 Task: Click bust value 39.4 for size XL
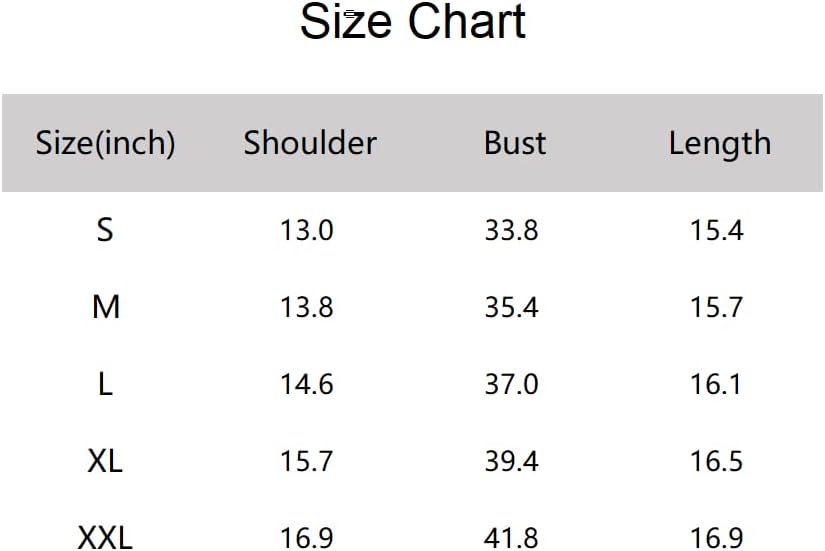coord(511,461)
